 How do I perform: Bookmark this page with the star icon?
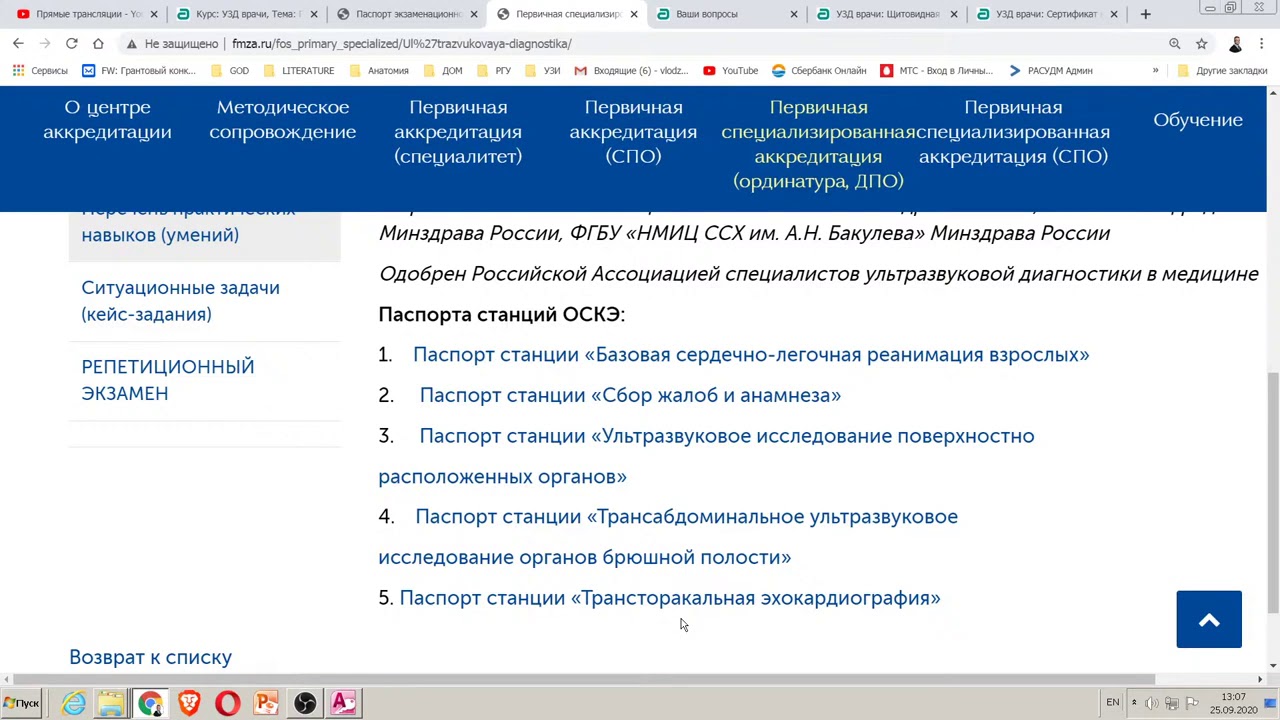(1201, 43)
